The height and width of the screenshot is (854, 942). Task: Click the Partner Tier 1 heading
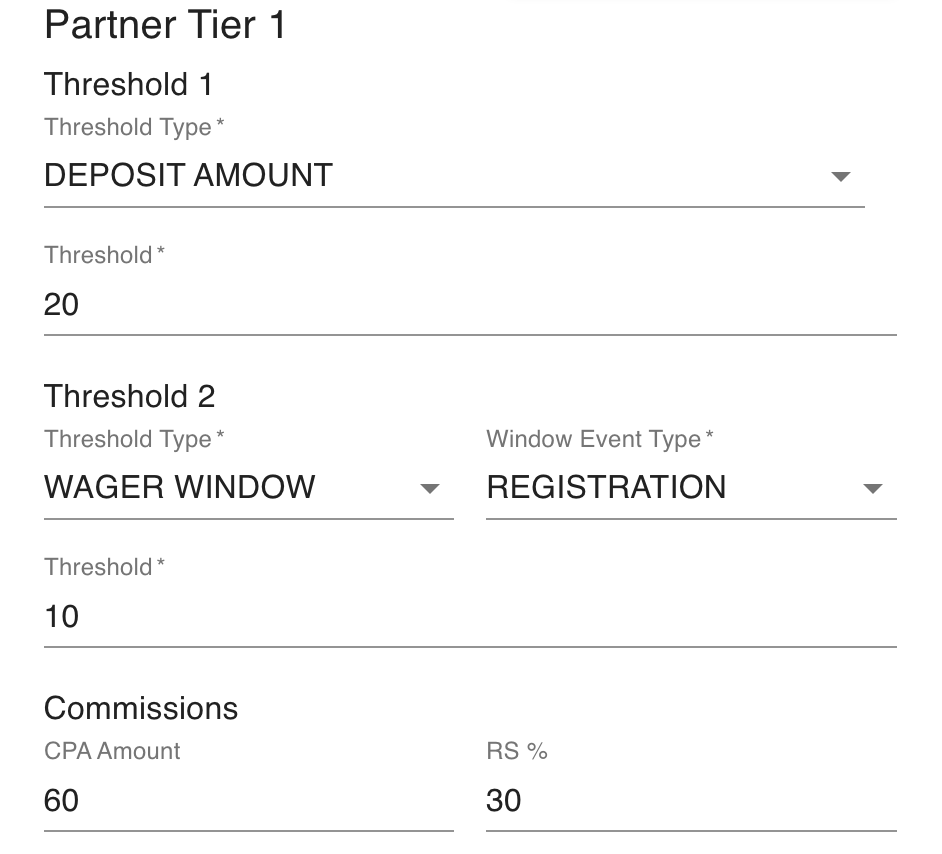pos(165,26)
